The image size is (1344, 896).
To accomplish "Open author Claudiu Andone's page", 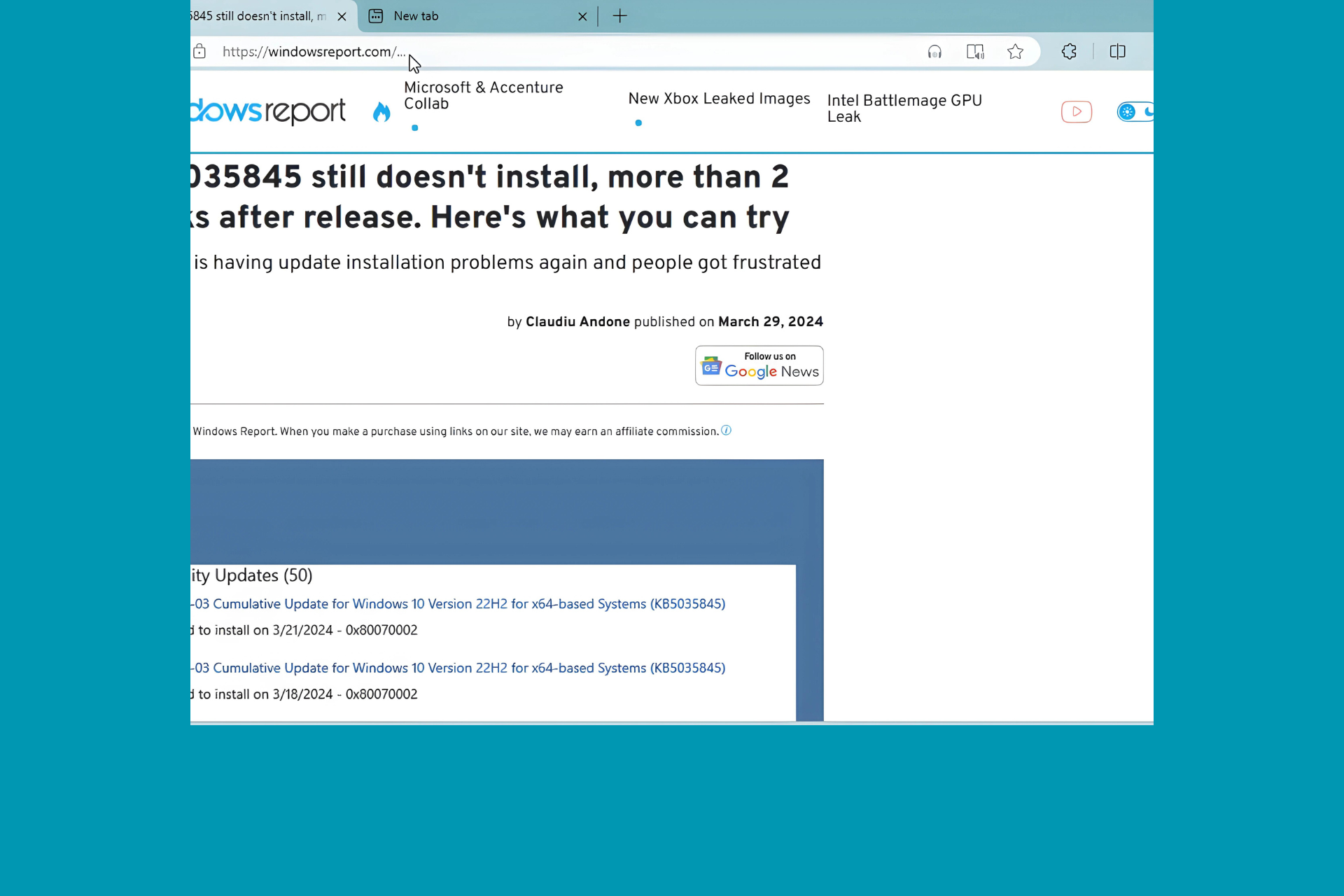I will (x=577, y=322).
